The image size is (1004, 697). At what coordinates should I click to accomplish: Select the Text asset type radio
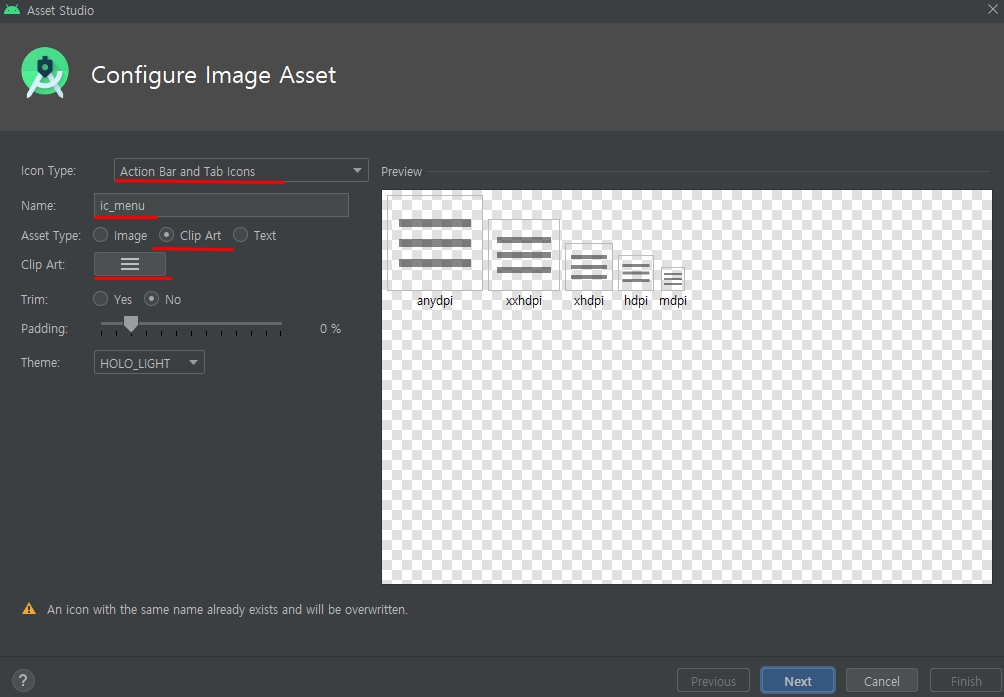pos(240,235)
